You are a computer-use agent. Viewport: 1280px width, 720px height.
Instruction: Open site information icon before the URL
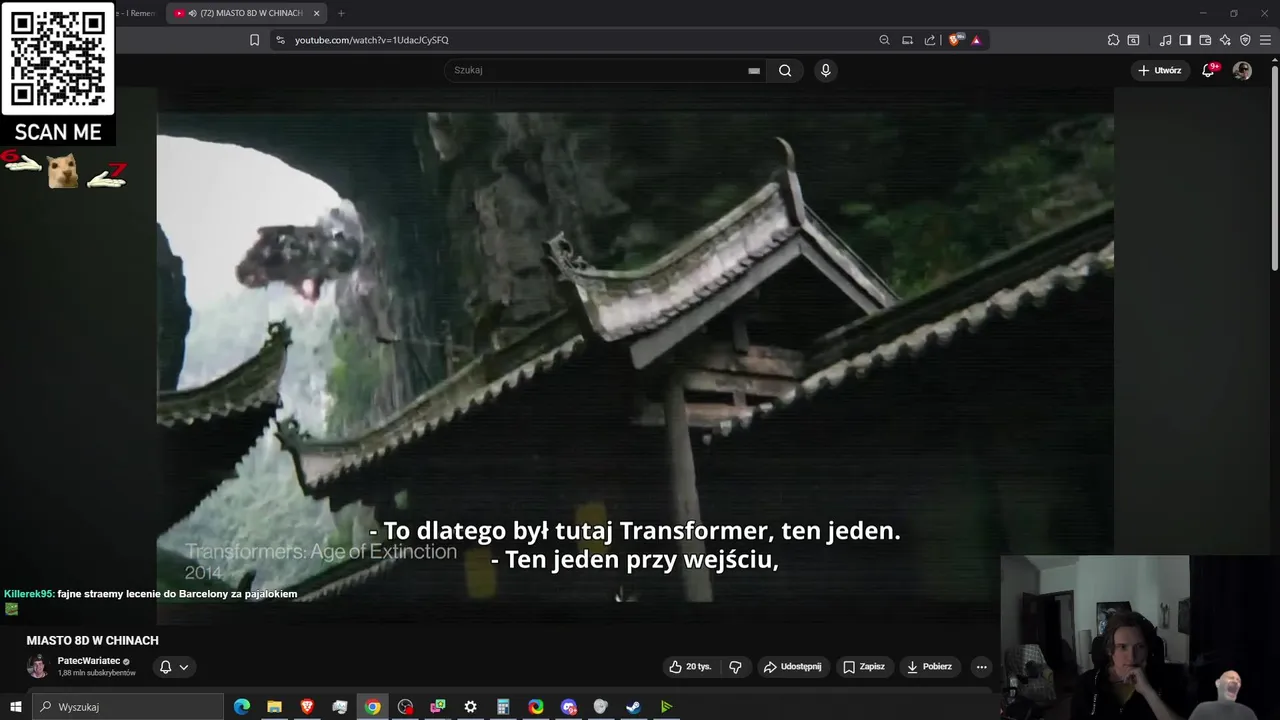tap(280, 40)
